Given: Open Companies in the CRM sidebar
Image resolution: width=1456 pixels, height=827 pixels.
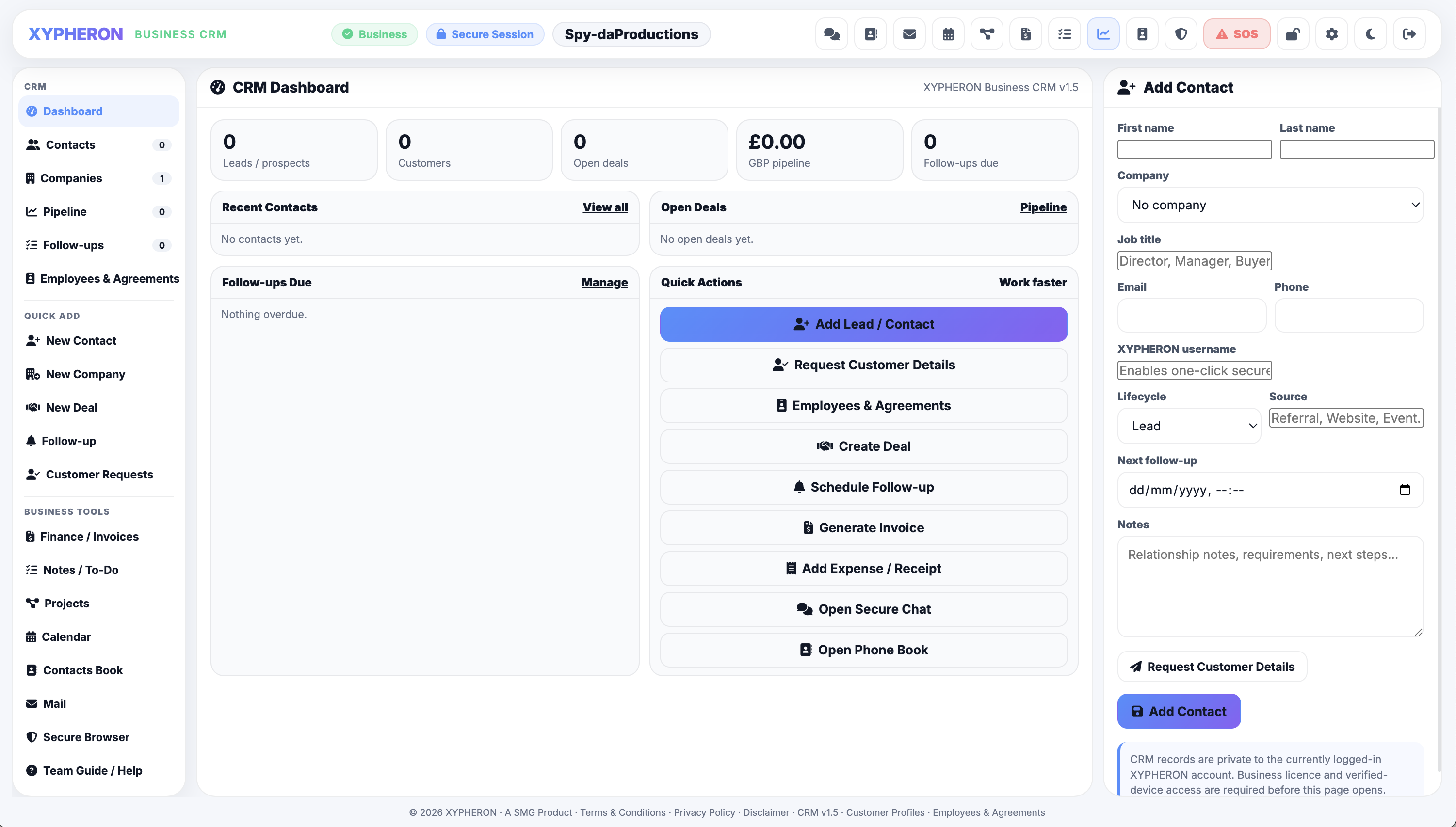Looking at the screenshot, I should [99, 178].
